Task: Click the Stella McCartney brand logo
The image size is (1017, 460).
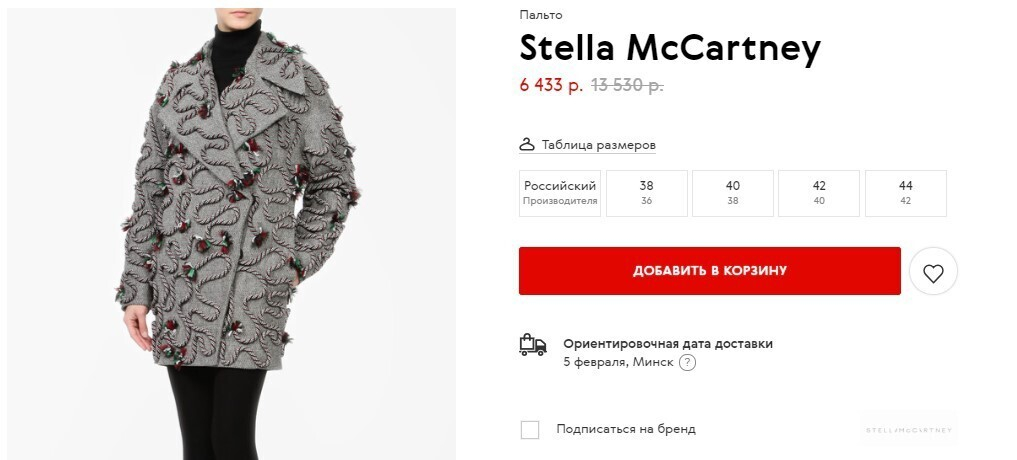Action: 909,430
